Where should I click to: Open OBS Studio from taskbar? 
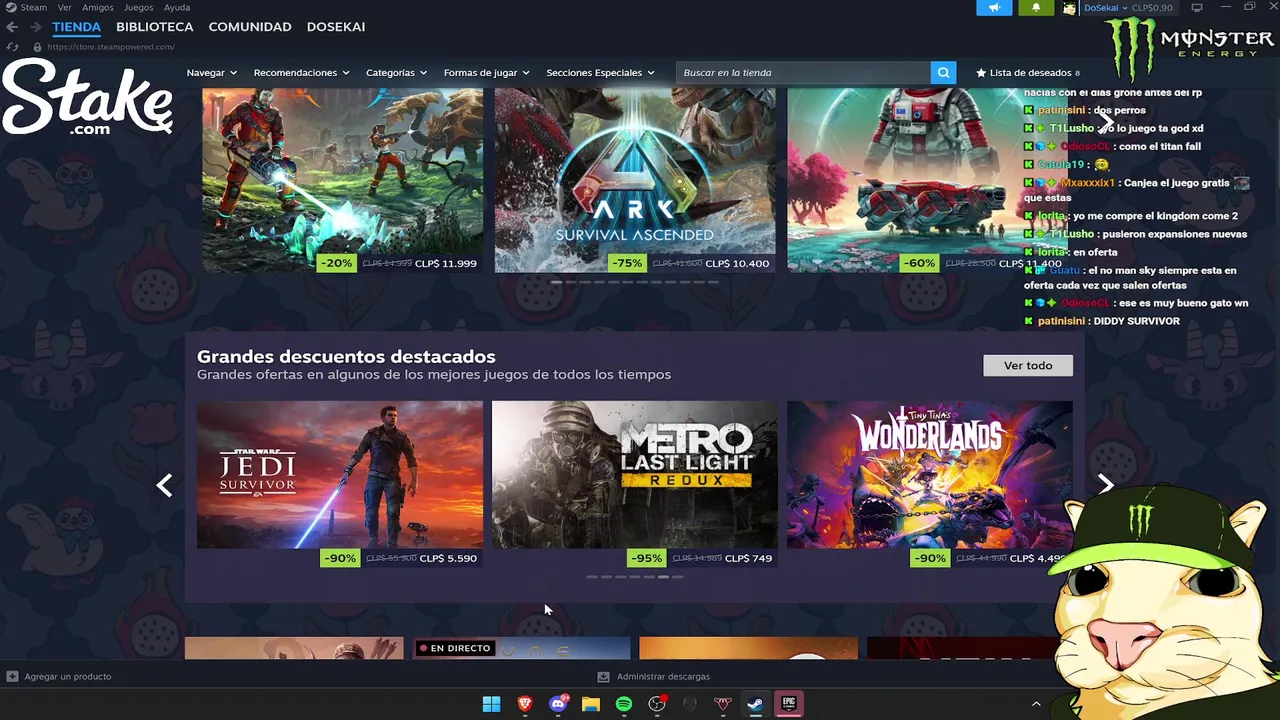tap(657, 704)
